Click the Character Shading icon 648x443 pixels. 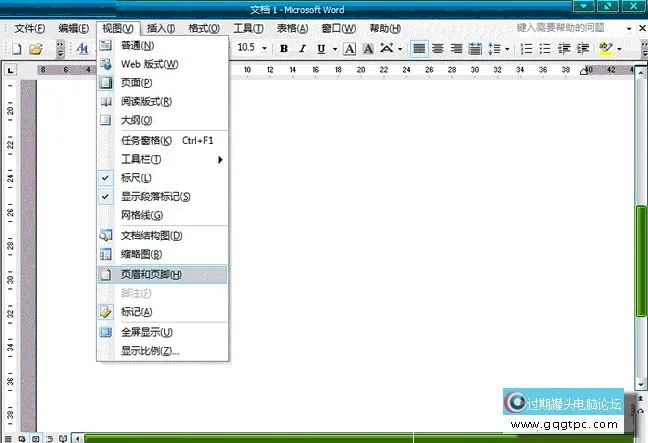click(368, 49)
